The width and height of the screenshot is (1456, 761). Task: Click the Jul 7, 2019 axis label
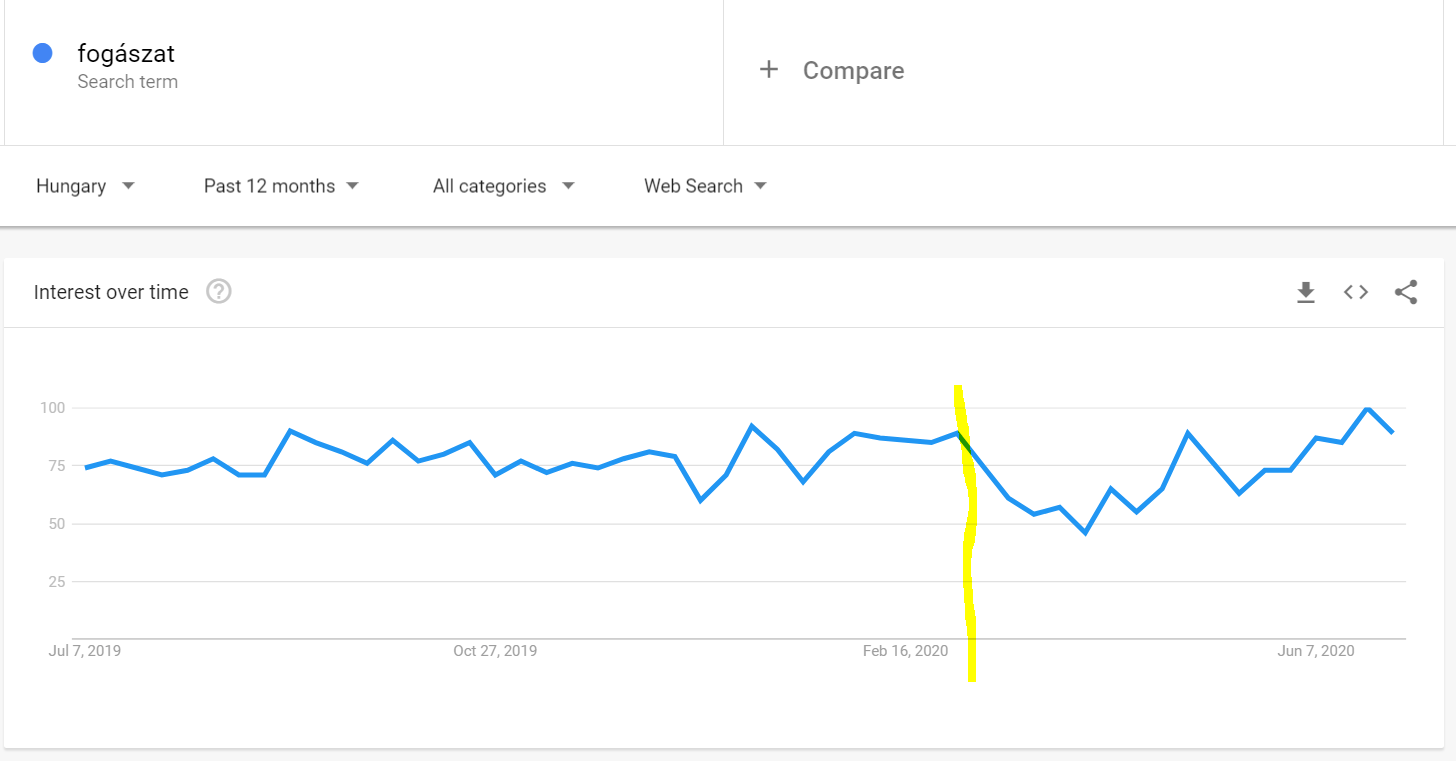click(x=85, y=651)
